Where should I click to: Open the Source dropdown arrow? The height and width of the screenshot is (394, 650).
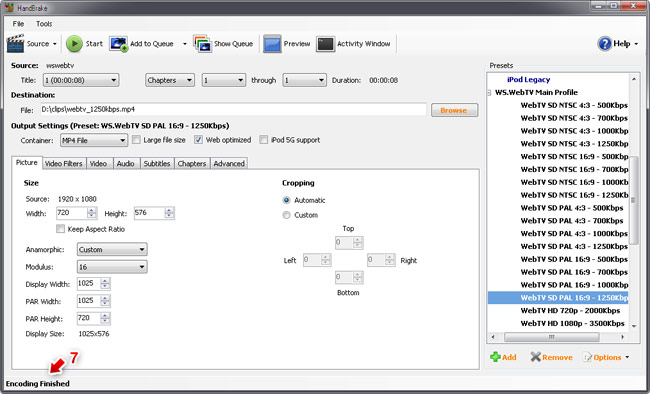pyautogui.click(x=55, y=44)
